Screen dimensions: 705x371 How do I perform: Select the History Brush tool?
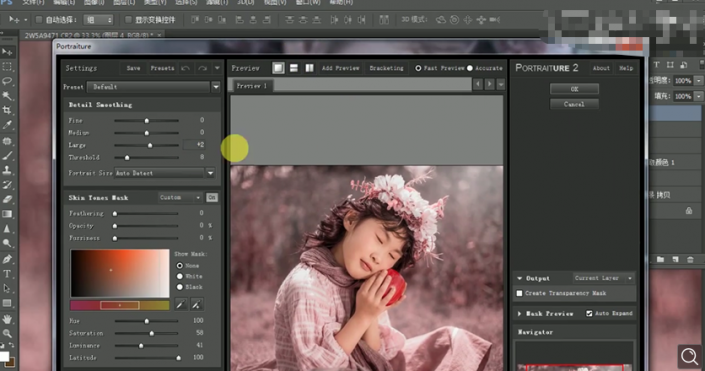[x=7, y=184]
